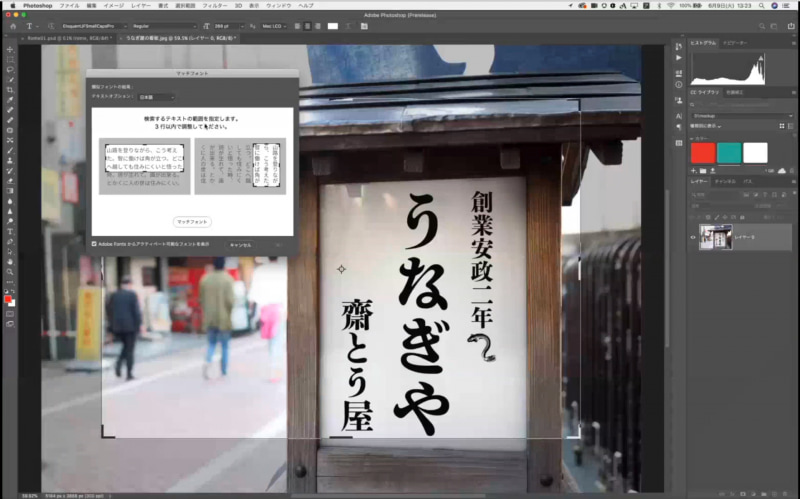800x499 pixels.
Task: Open the Character panel icon
Action: pyautogui.click(x=679, y=116)
